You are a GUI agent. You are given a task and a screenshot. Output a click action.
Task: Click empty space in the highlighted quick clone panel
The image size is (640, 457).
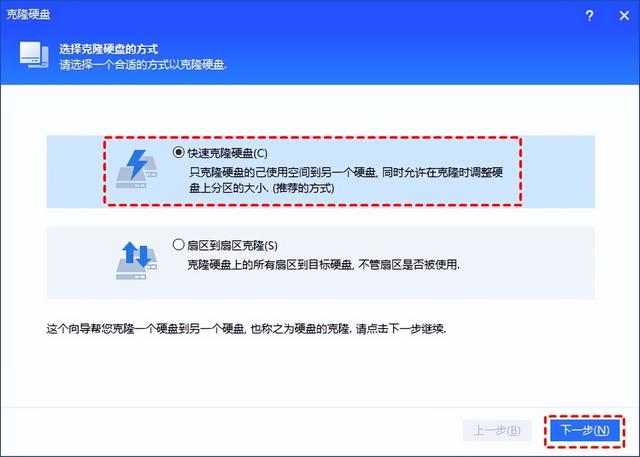click(x=557, y=172)
